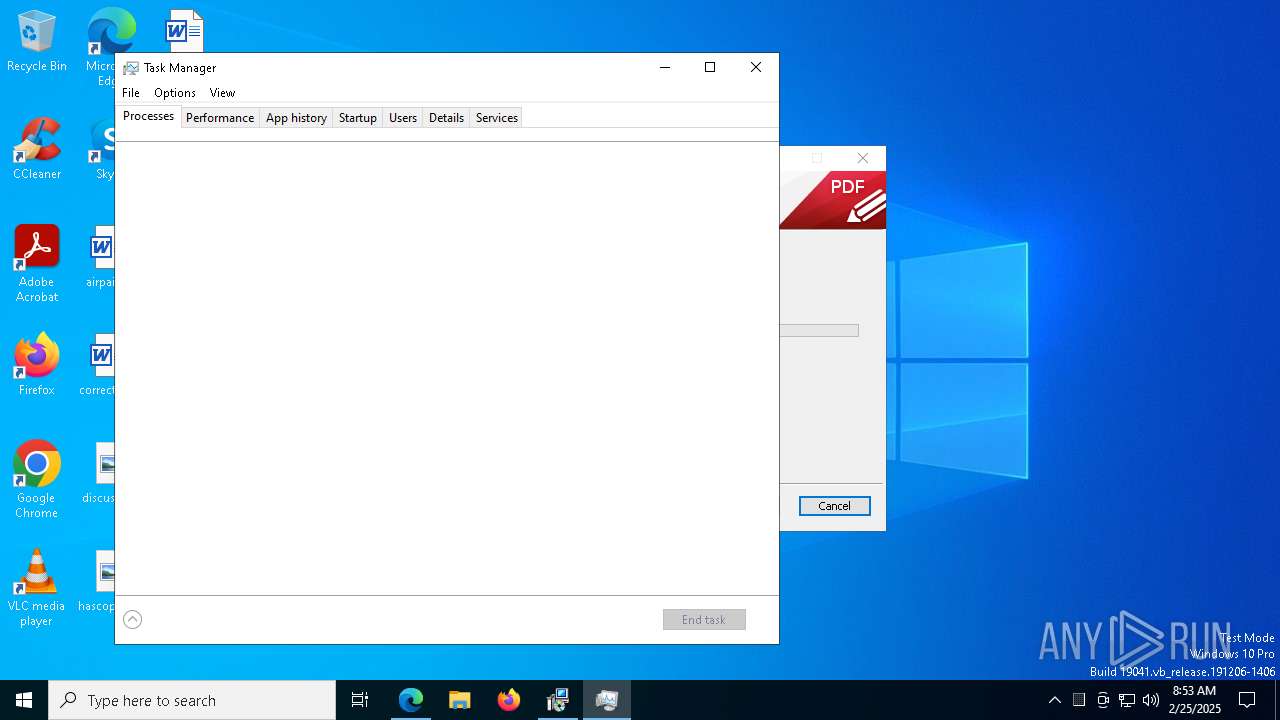The image size is (1280, 720).
Task: Close the PDF installer window
Action: point(862,158)
